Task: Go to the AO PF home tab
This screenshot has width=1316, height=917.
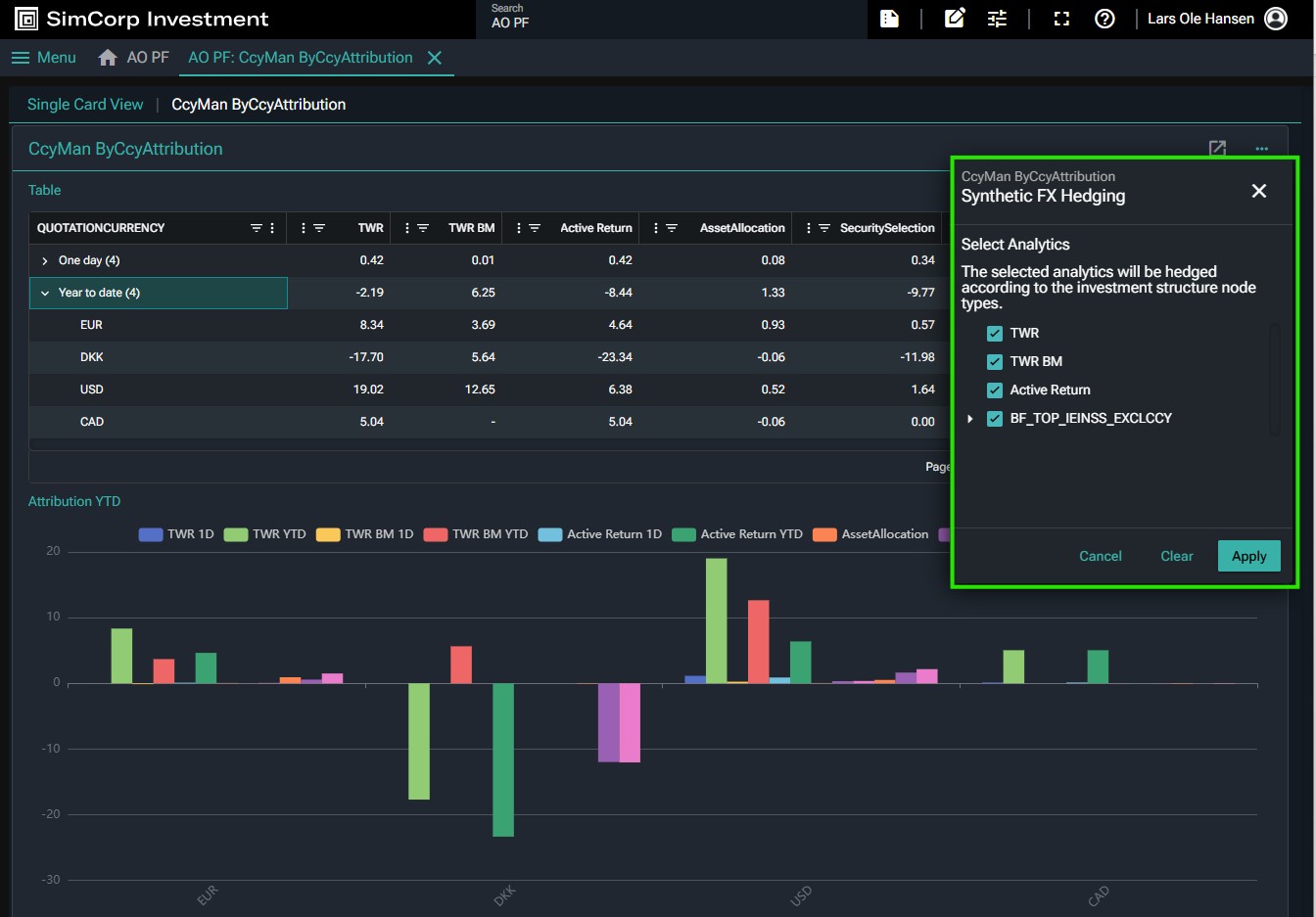Action: coord(134,58)
